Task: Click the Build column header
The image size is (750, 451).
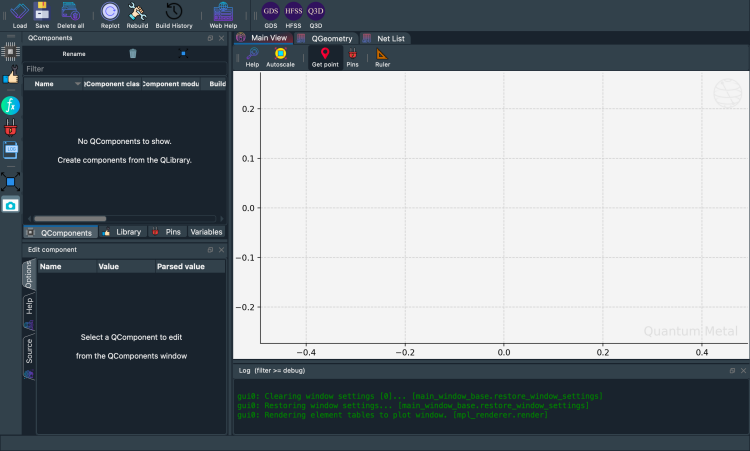Action: tap(213, 84)
